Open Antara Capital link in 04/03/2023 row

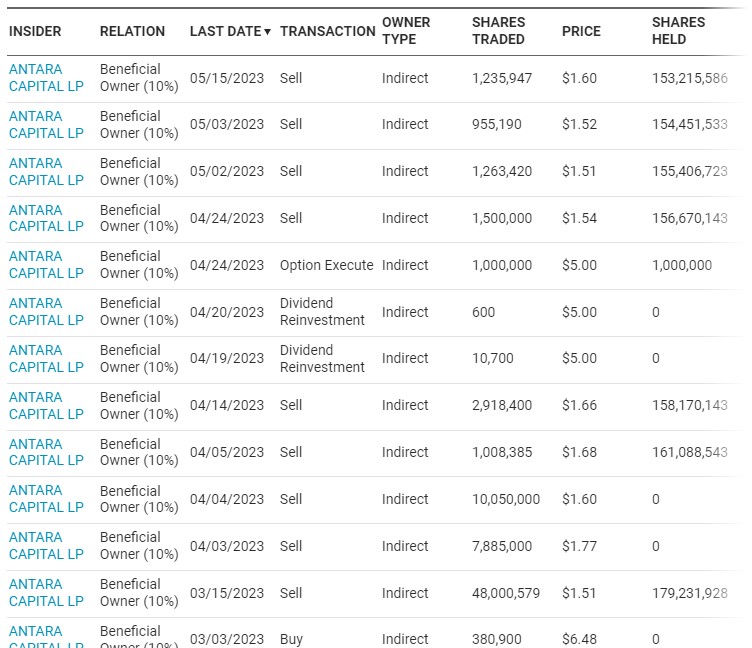46,546
